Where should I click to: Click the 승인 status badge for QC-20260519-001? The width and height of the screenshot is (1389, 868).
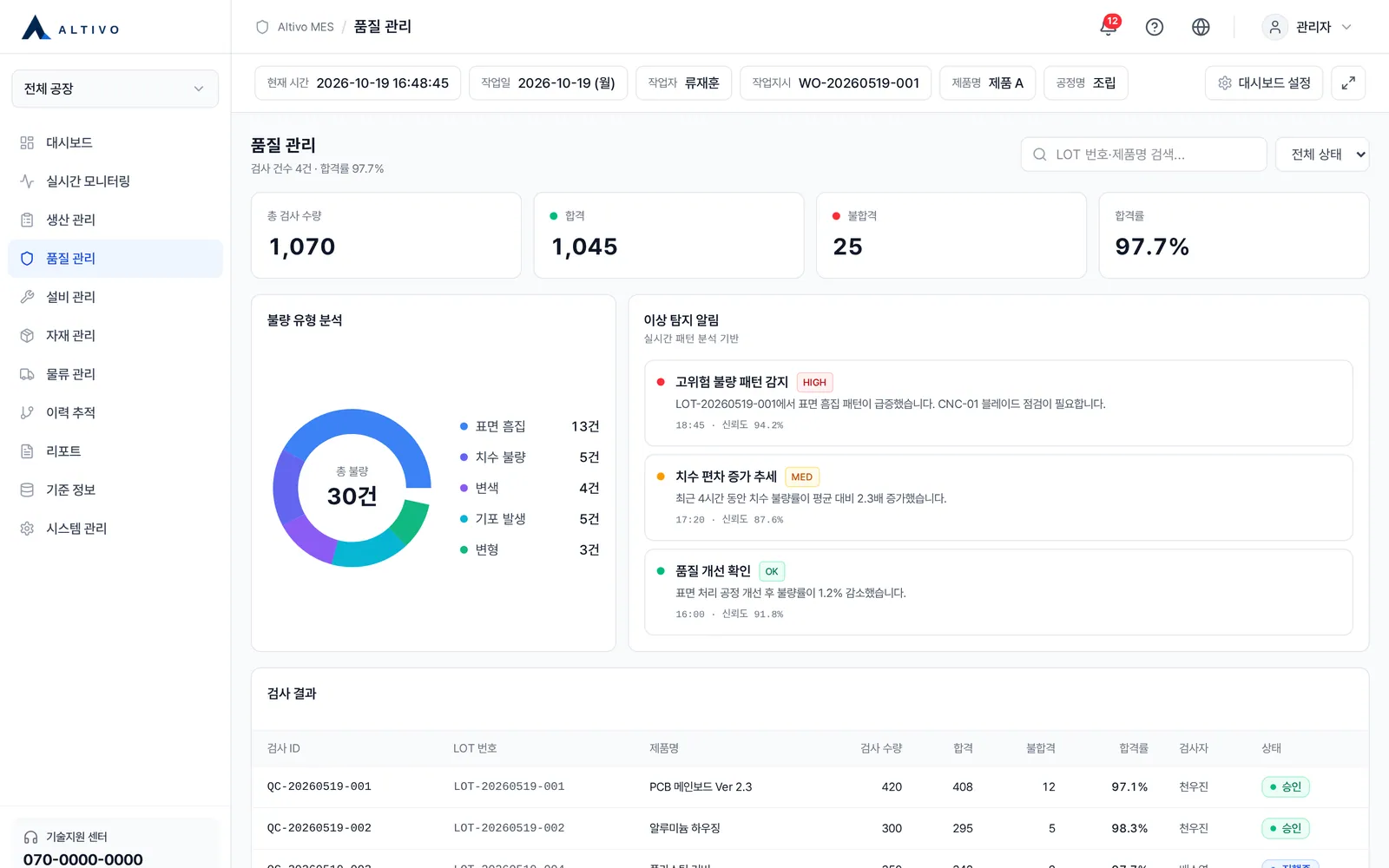coord(1285,787)
